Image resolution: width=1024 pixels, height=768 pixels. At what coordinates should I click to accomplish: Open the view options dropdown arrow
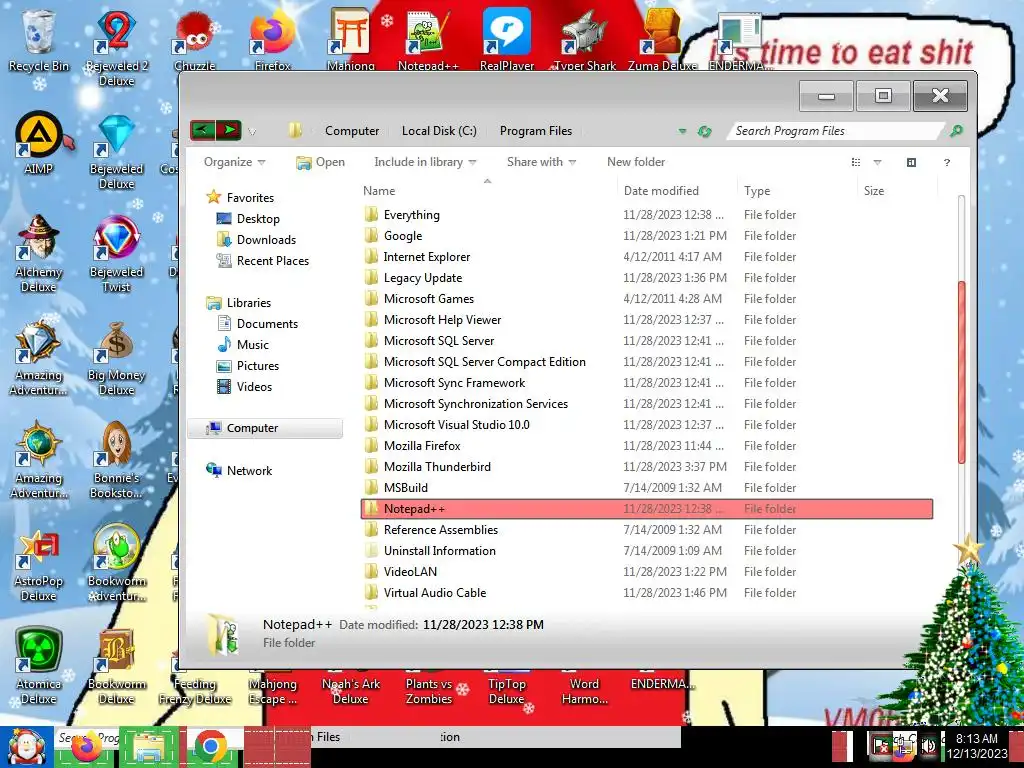[877, 162]
